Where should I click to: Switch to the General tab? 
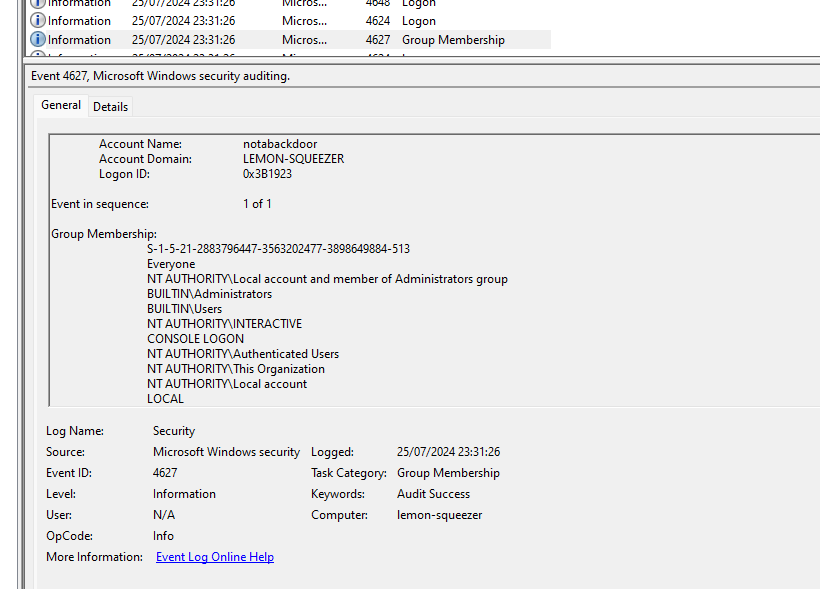point(61,105)
